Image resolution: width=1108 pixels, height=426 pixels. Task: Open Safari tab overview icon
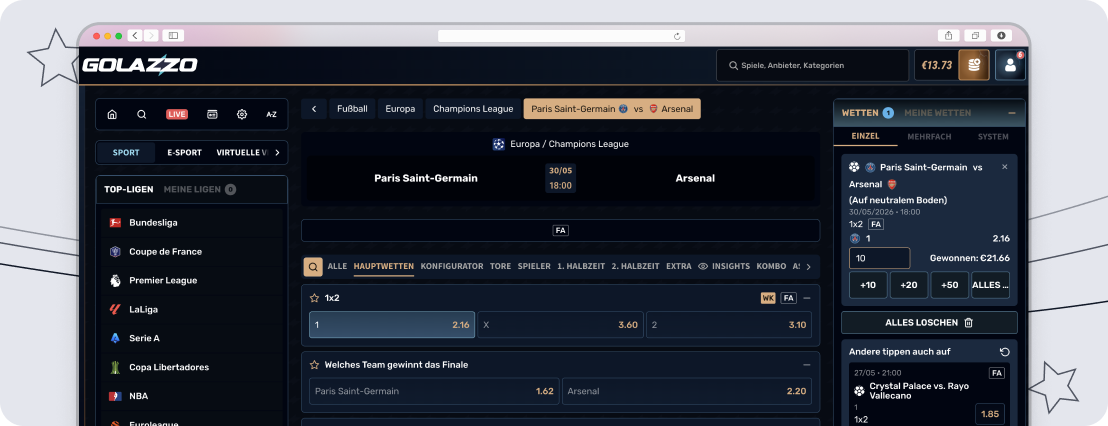coord(974,35)
